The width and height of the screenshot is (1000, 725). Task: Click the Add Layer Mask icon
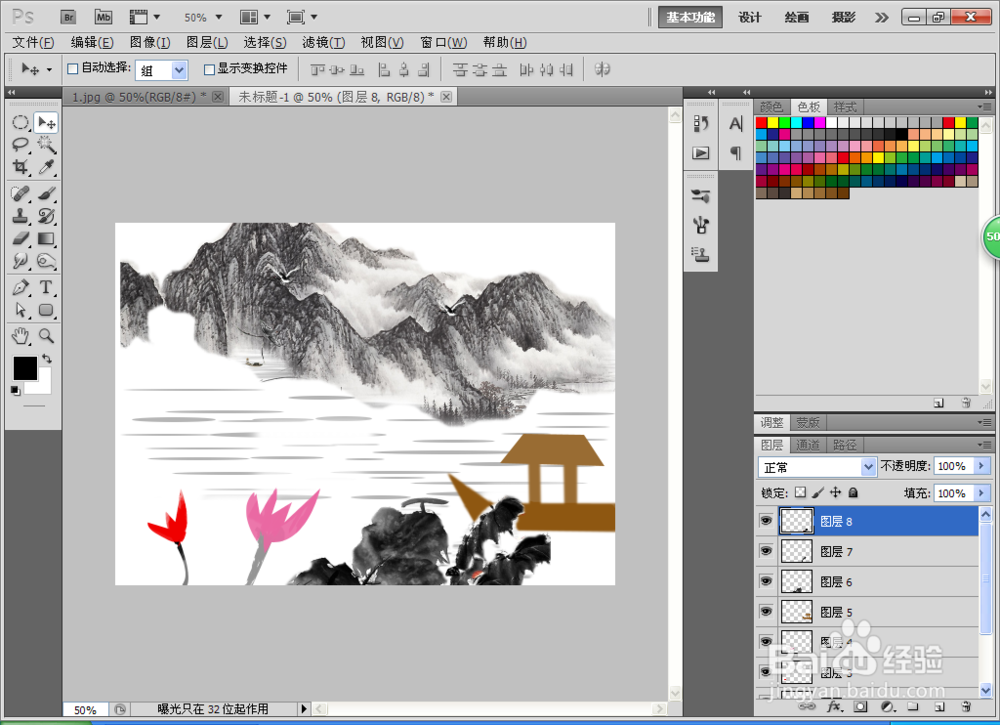860,707
